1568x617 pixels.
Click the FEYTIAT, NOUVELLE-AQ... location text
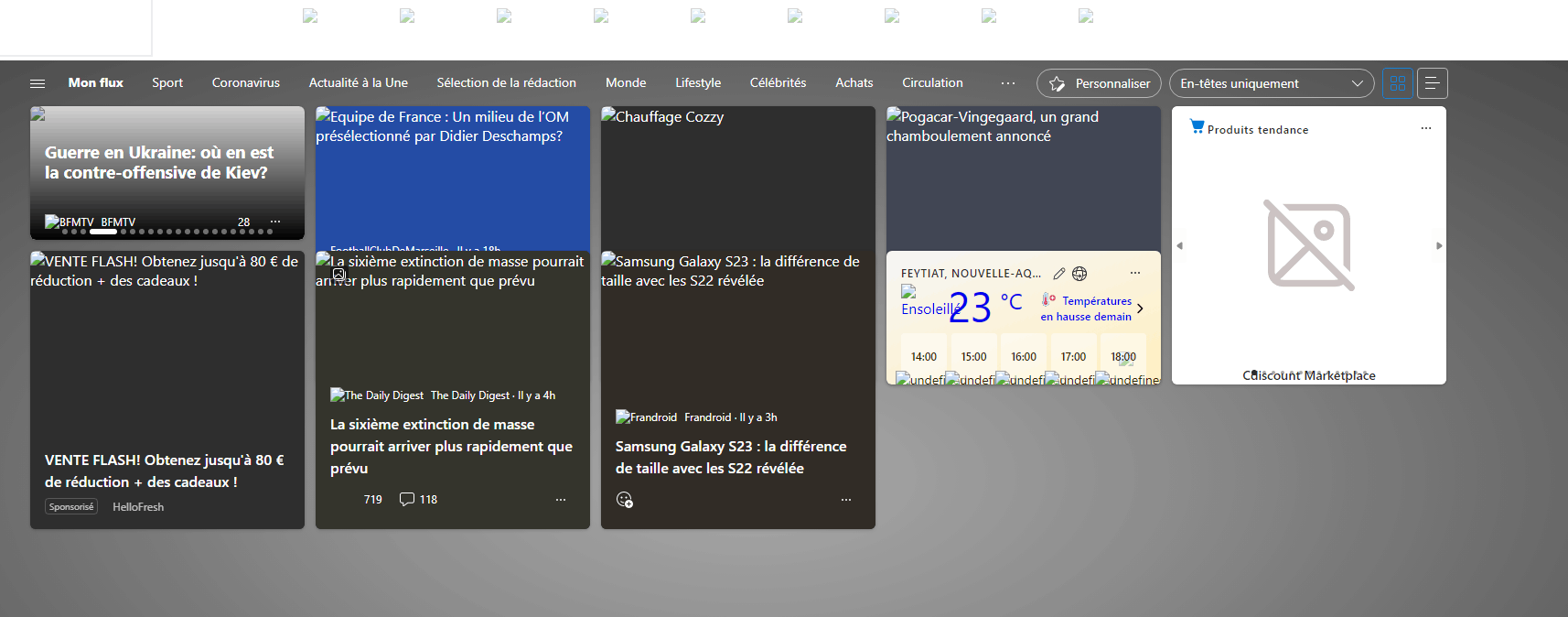pos(971,274)
